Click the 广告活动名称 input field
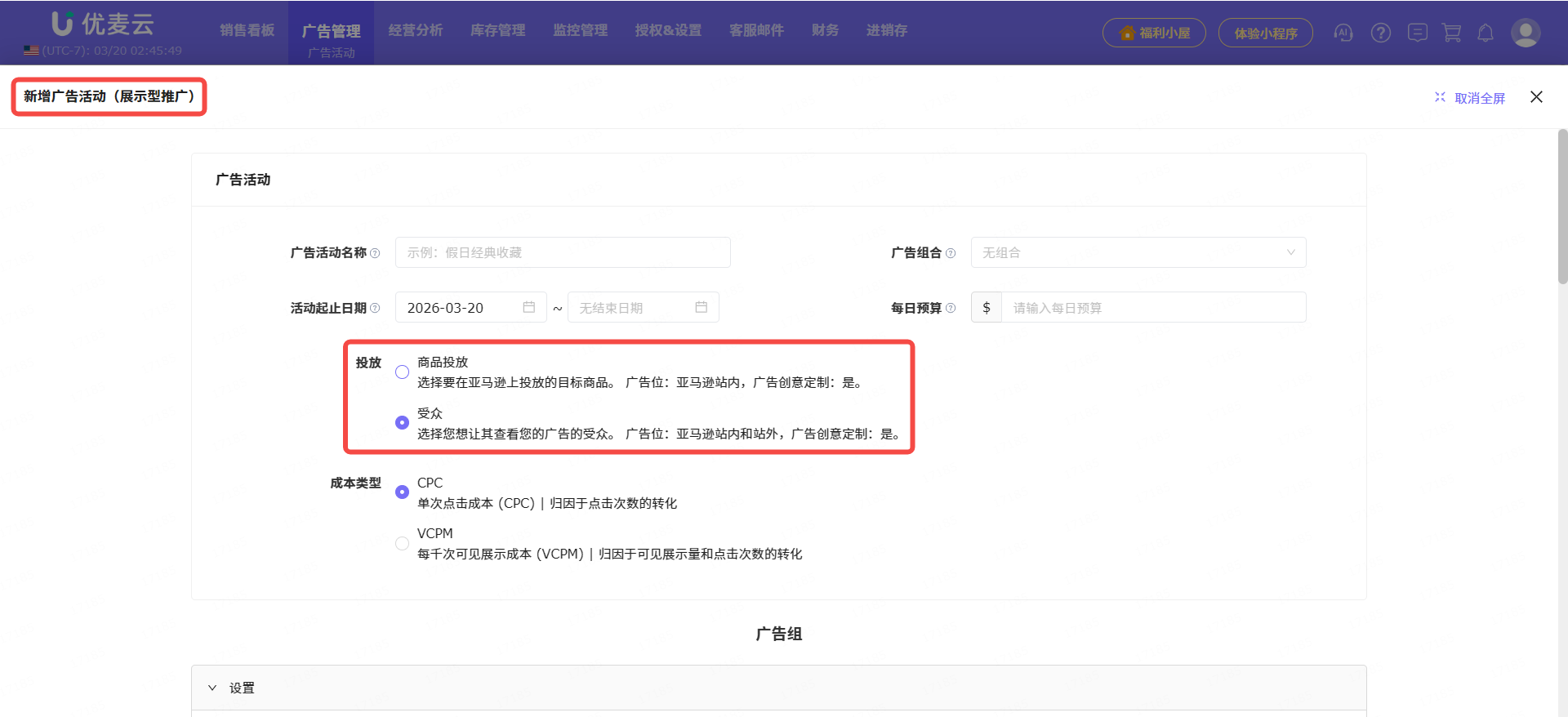 563,252
